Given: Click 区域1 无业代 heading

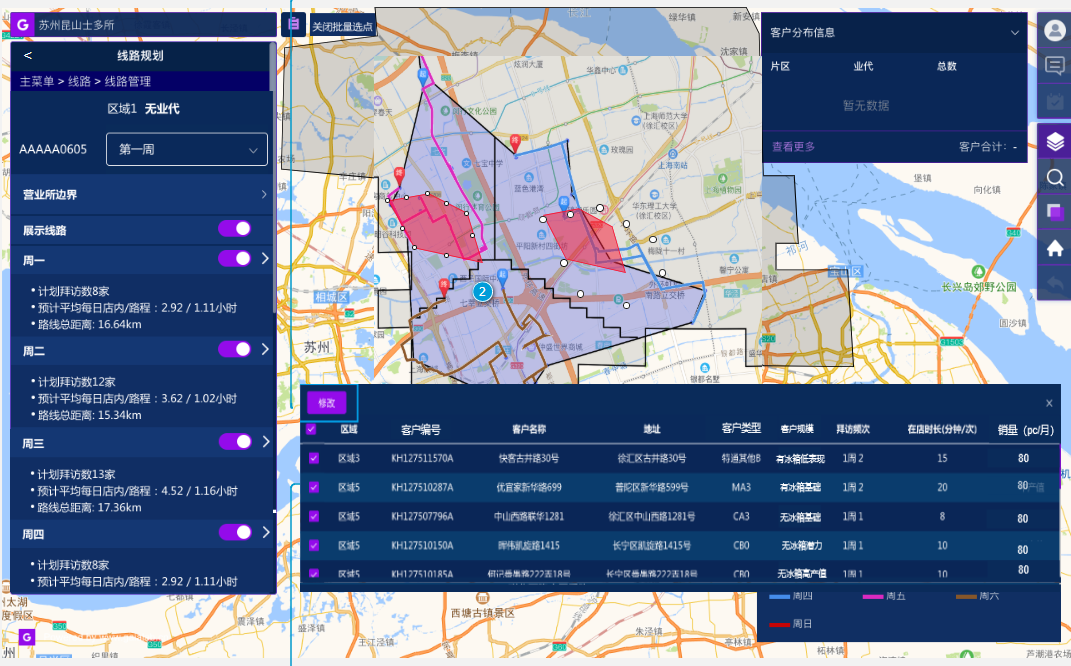Looking at the screenshot, I should point(143,109).
